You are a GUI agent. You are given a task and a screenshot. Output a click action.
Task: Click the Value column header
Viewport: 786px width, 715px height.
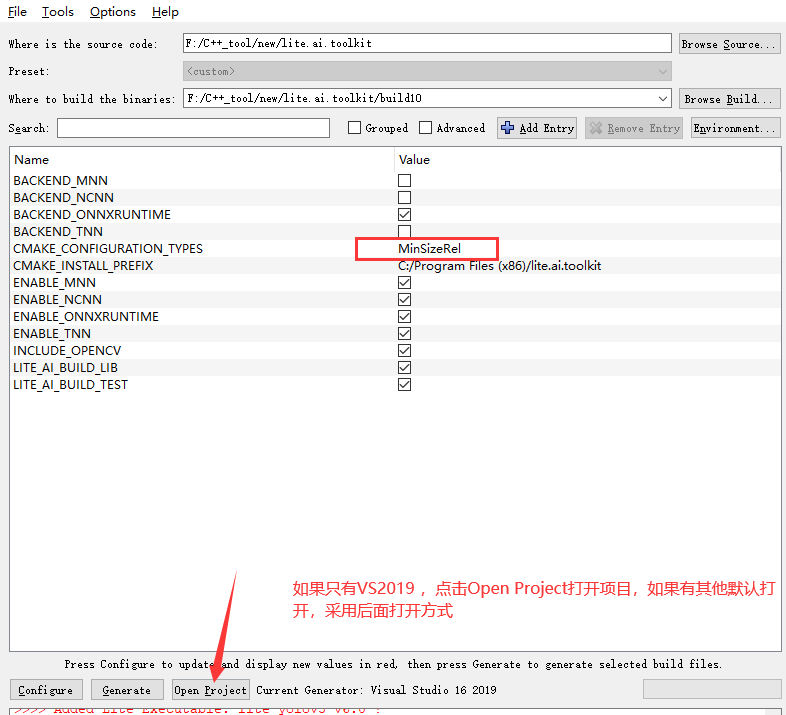pyautogui.click(x=414, y=160)
